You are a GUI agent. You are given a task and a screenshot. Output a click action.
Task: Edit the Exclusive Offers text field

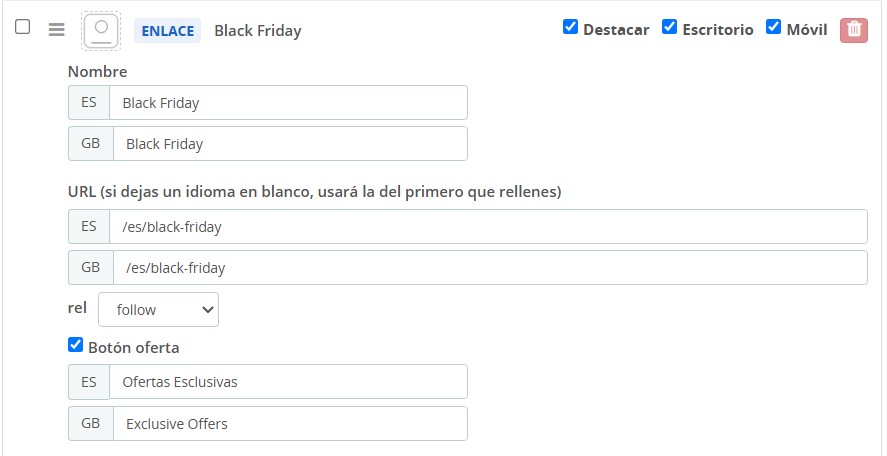click(290, 423)
